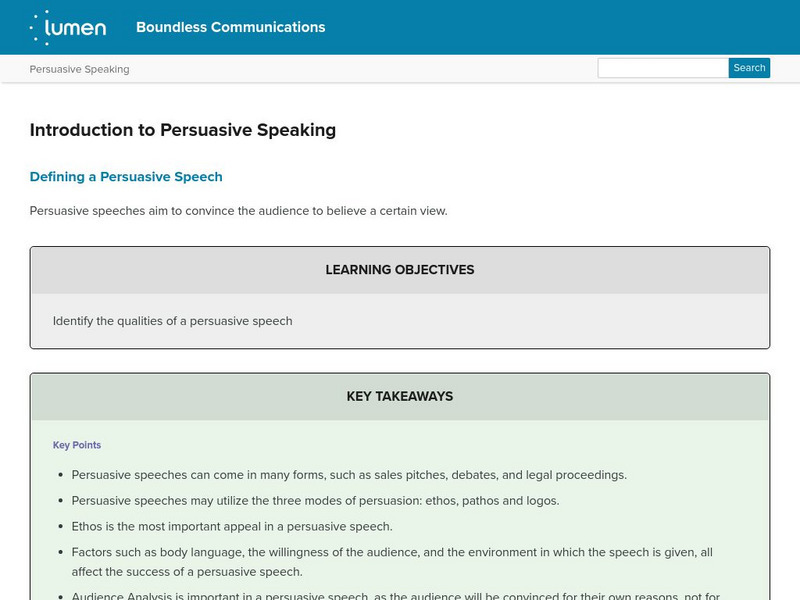The height and width of the screenshot is (600, 800).
Task: Focus the search text field
Action: [x=662, y=68]
